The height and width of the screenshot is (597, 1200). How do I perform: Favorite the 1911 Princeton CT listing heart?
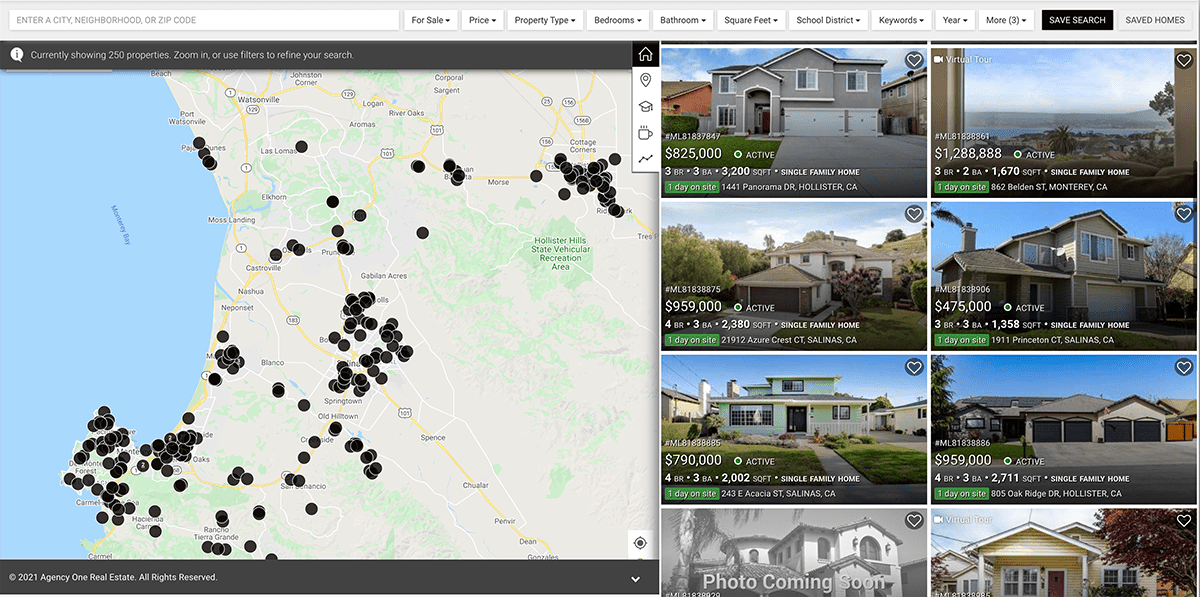click(1184, 215)
